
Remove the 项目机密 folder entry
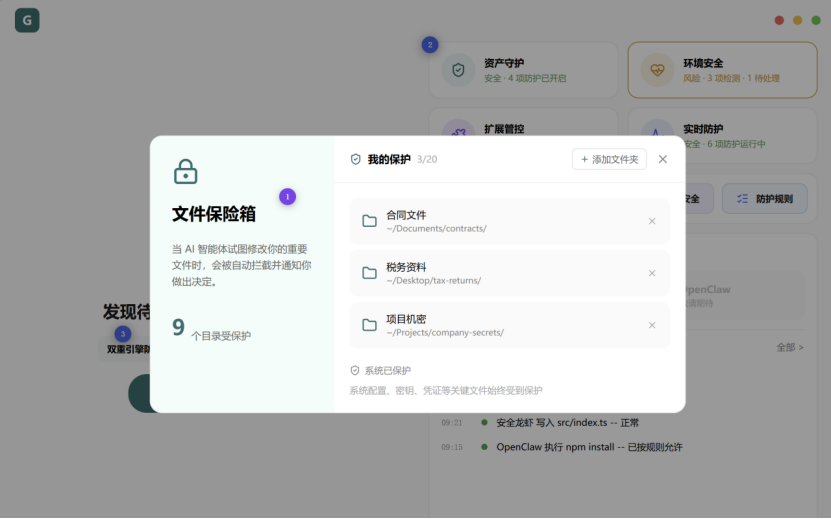(652, 325)
